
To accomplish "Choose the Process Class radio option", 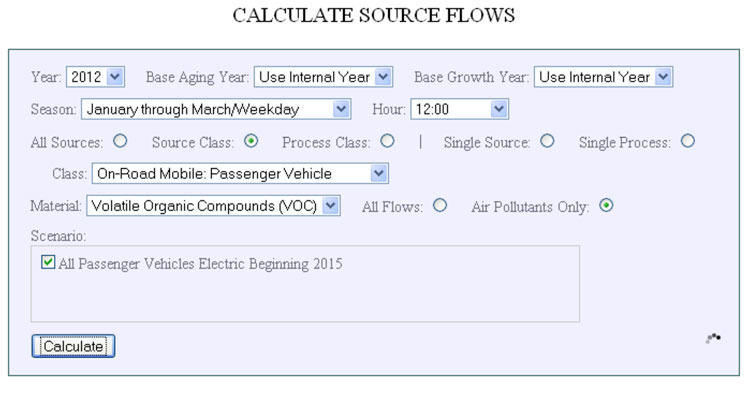I will coord(387,141).
